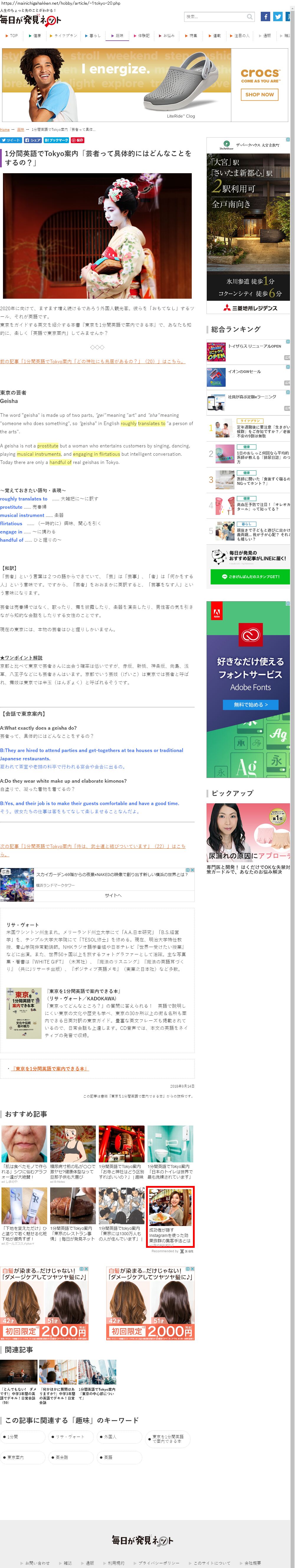The image size is (295, 1568).
Task: Click the Facebook icon in the header
Action: tap(265, 16)
